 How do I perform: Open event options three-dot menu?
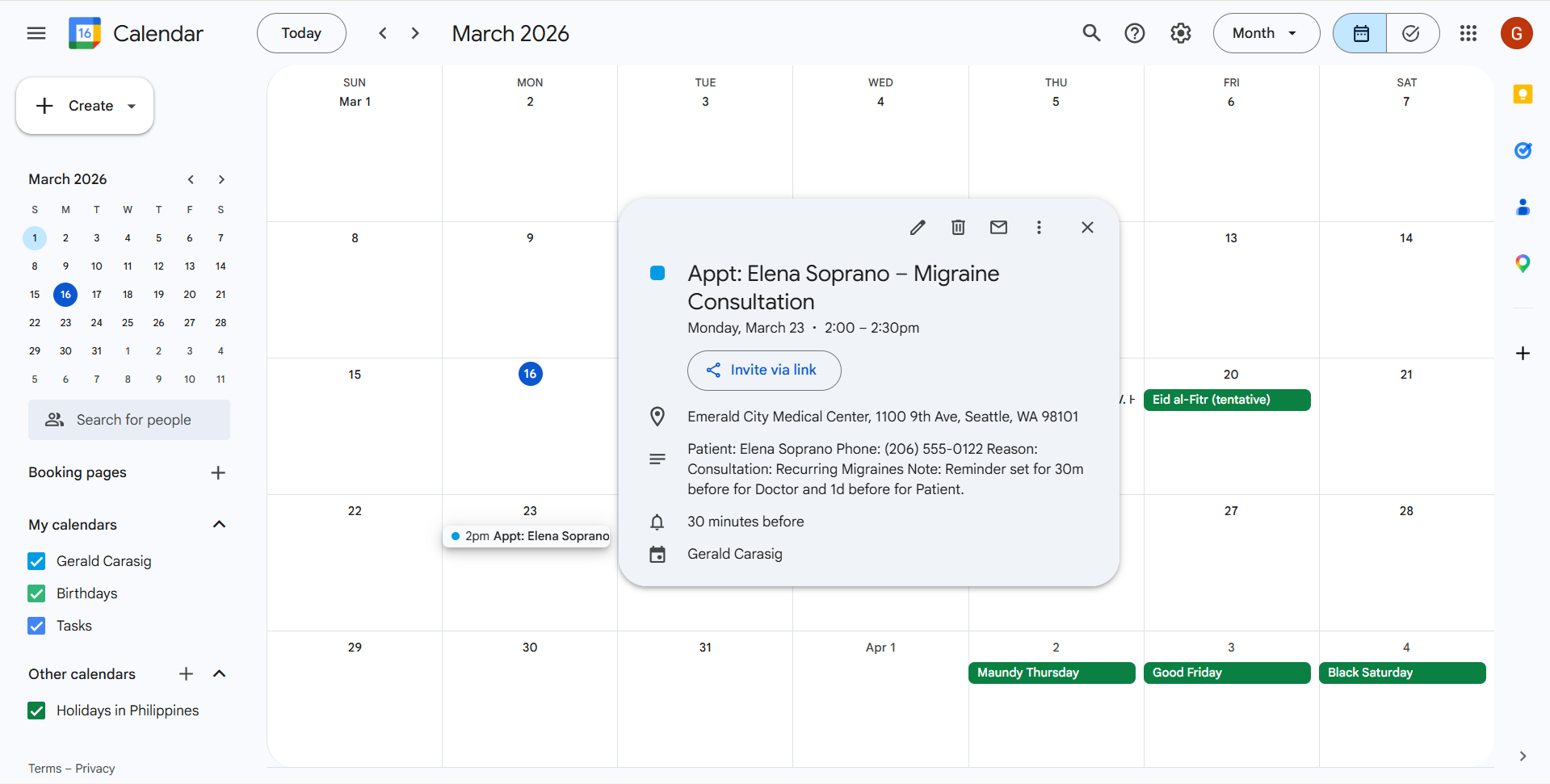pyautogui.click(x=1039, y=228)
